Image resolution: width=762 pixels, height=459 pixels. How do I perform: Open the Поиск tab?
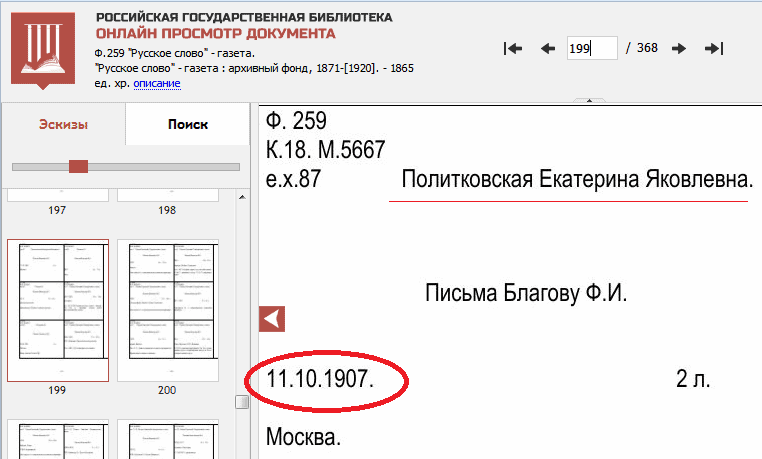pyautogui.click(x=188, y=124)
